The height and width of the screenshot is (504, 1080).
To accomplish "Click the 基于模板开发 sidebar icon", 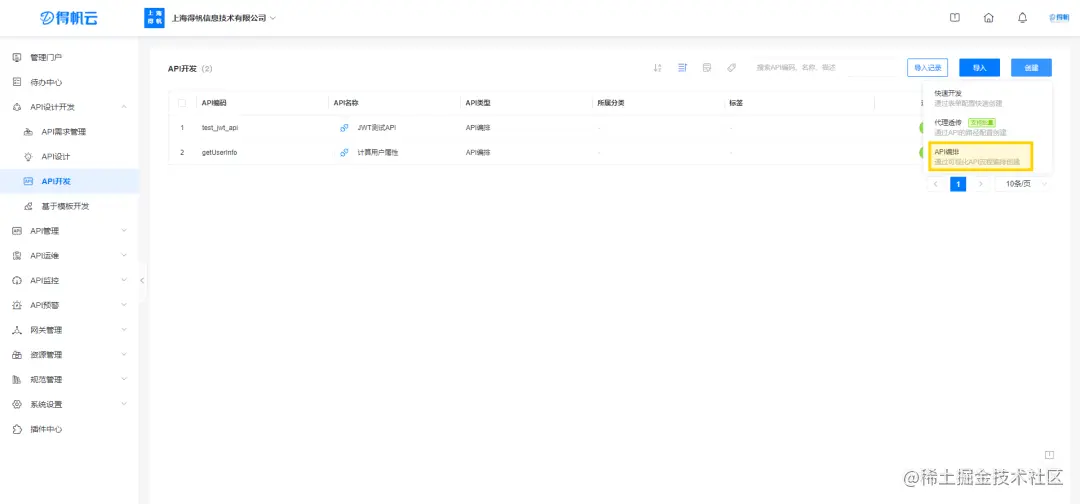I will tap(28, 206).
